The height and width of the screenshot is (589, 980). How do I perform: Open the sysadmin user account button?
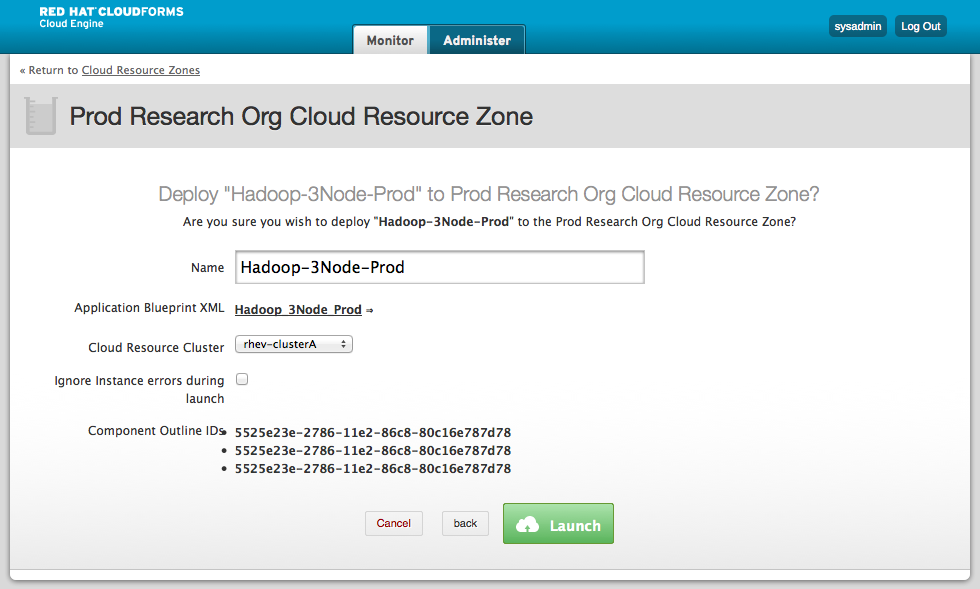coord(858,26)
